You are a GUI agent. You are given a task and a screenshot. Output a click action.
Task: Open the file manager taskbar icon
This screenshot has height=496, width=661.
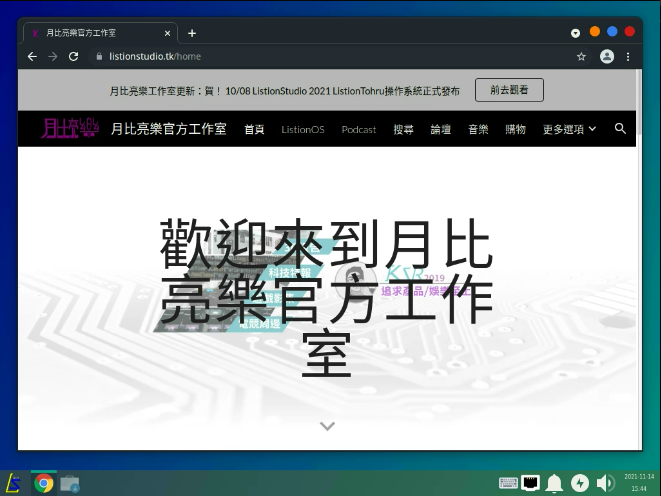pos(70,483)
